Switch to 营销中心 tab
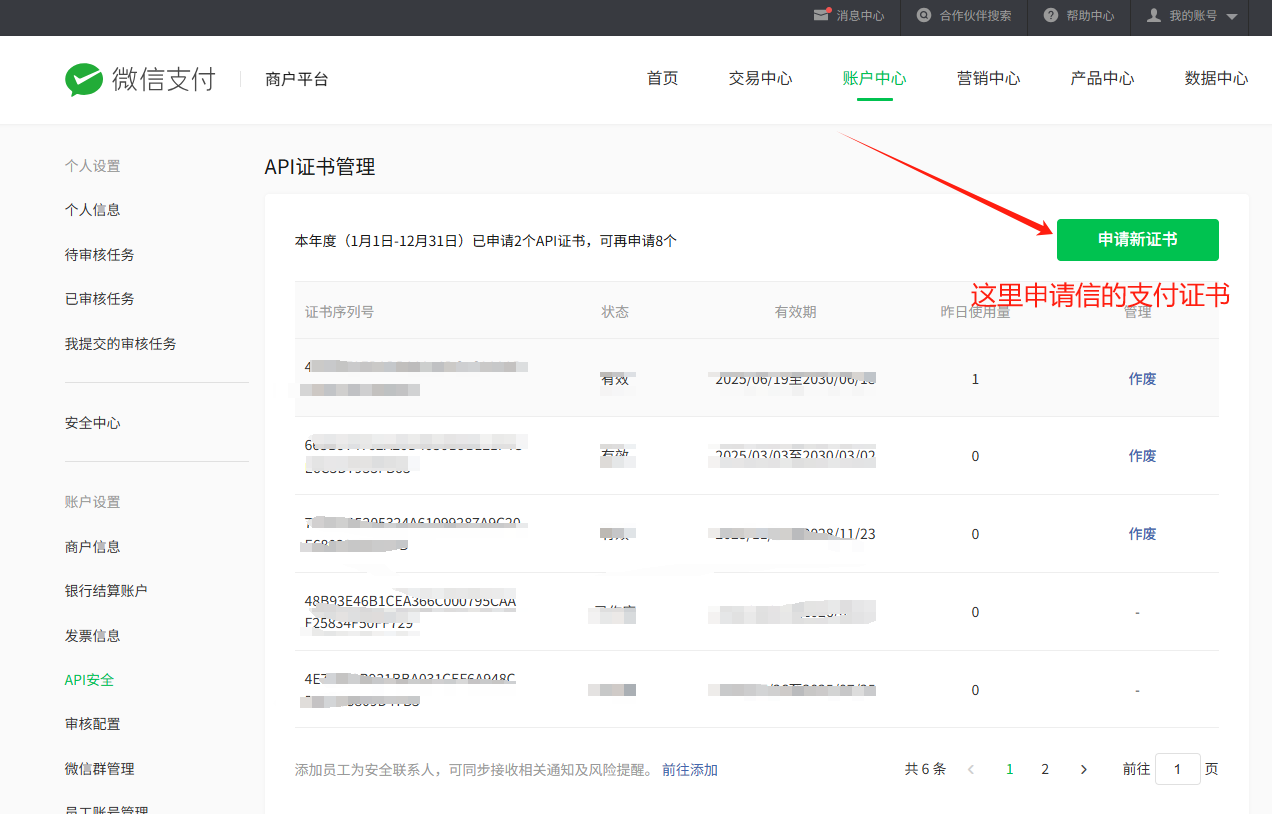The image size is (1272, 814). point(988,79)
